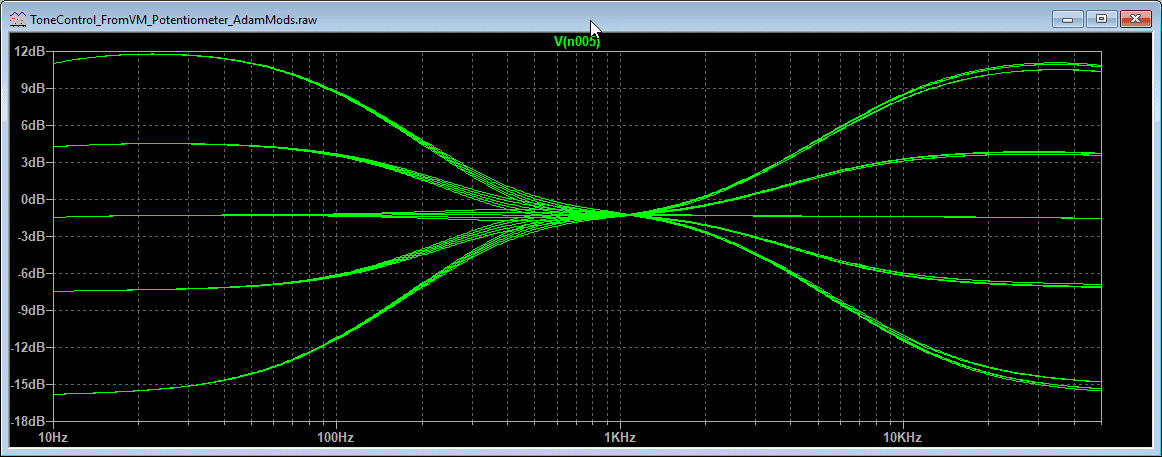This screenshot has height=457, width=1162.
Task: Close the ToneControl raw window
Action: click(1135, 19)
